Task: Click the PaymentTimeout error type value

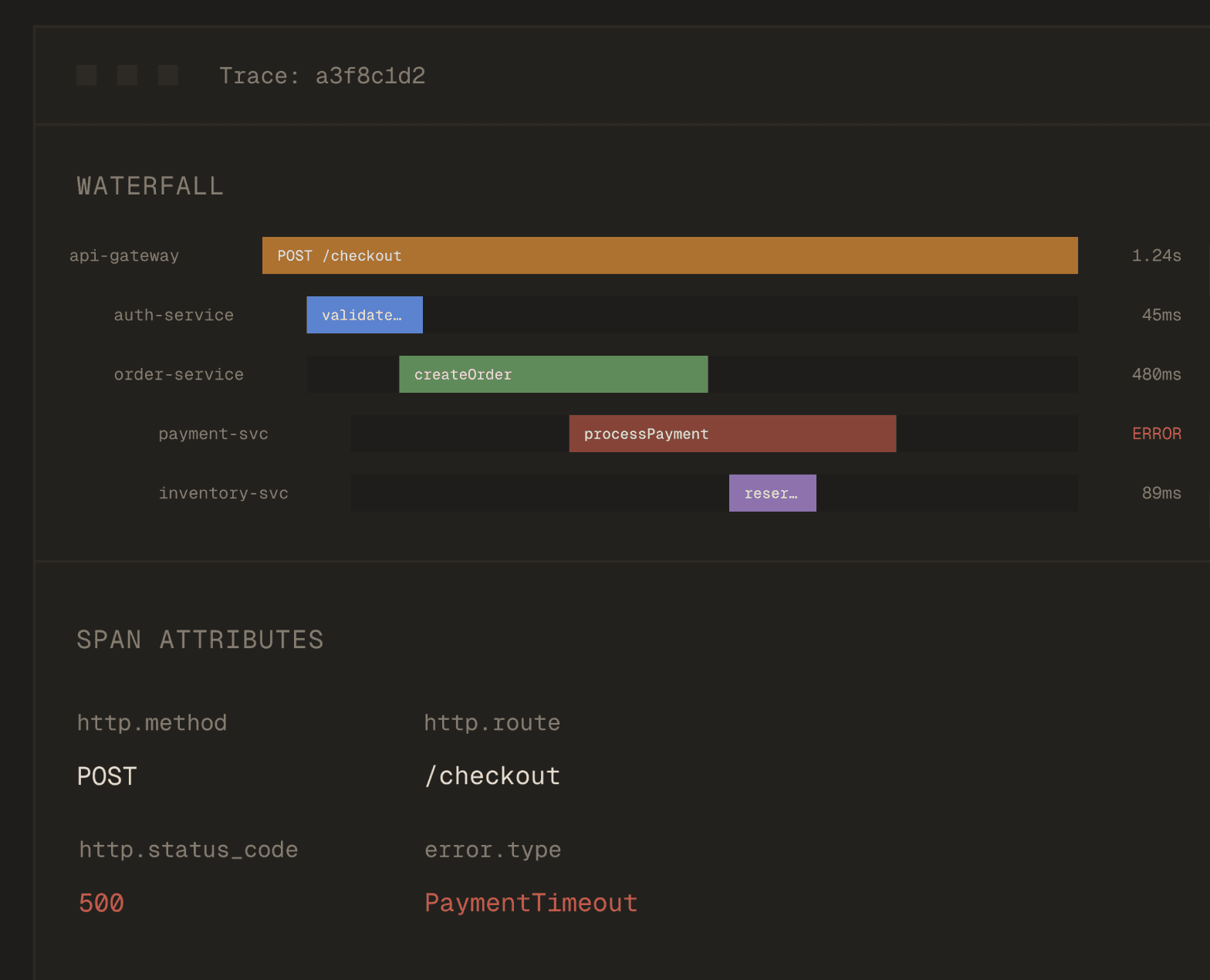Action: [x=531, y=903]
